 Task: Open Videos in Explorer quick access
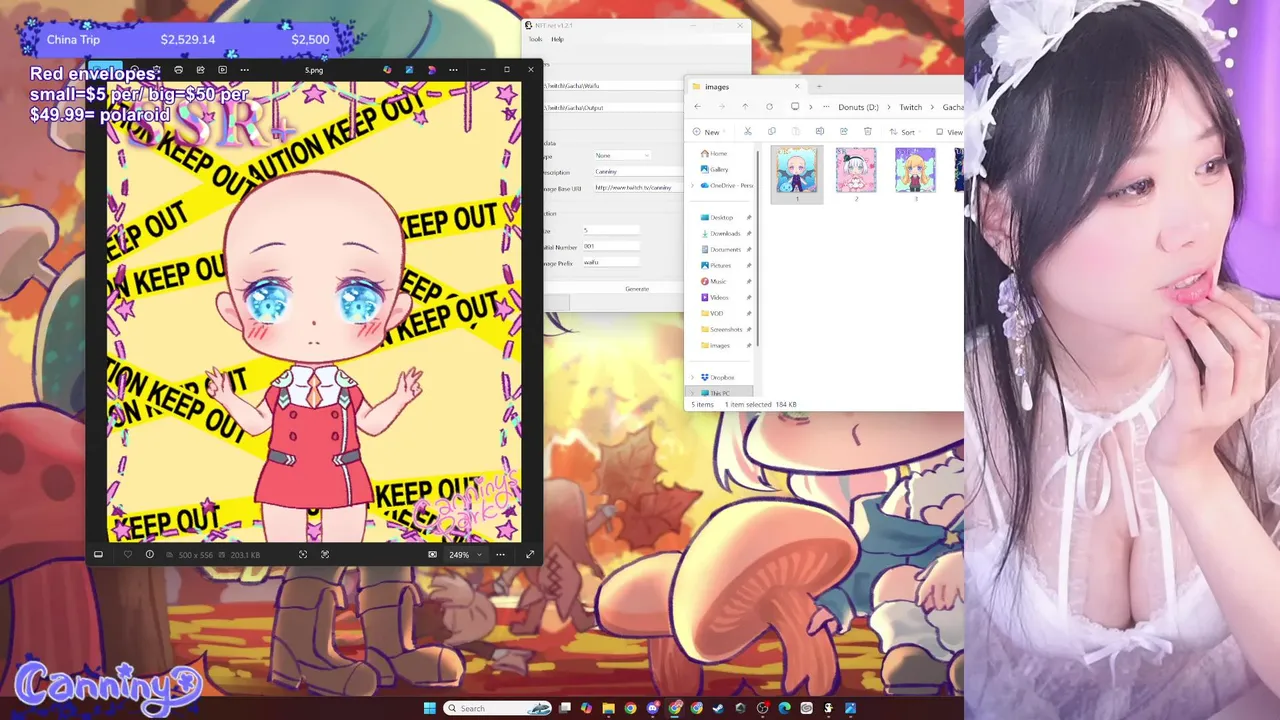pyautogui.click(x=715, y=297)
